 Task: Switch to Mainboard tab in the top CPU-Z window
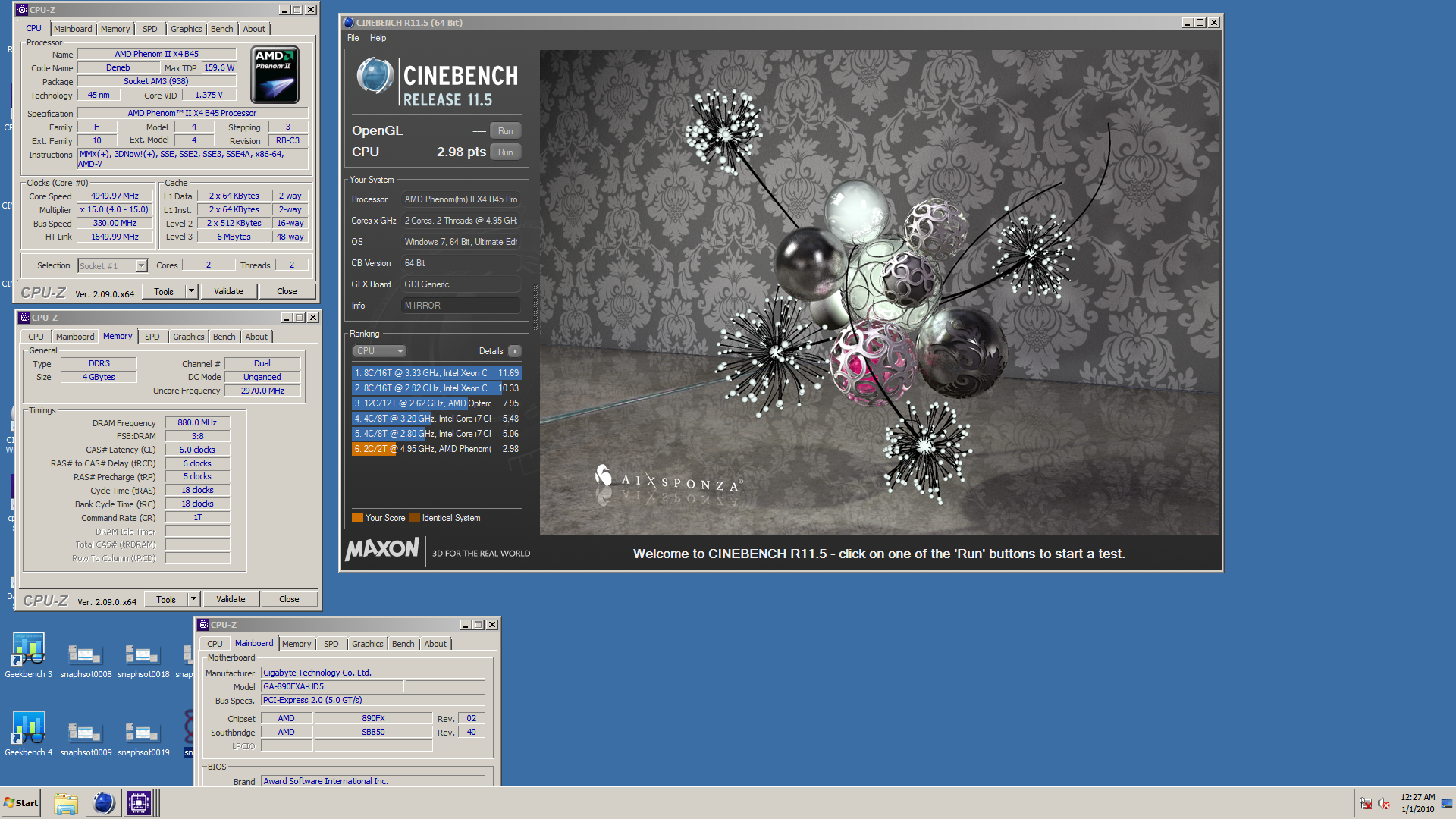click(x=73, y=29)
